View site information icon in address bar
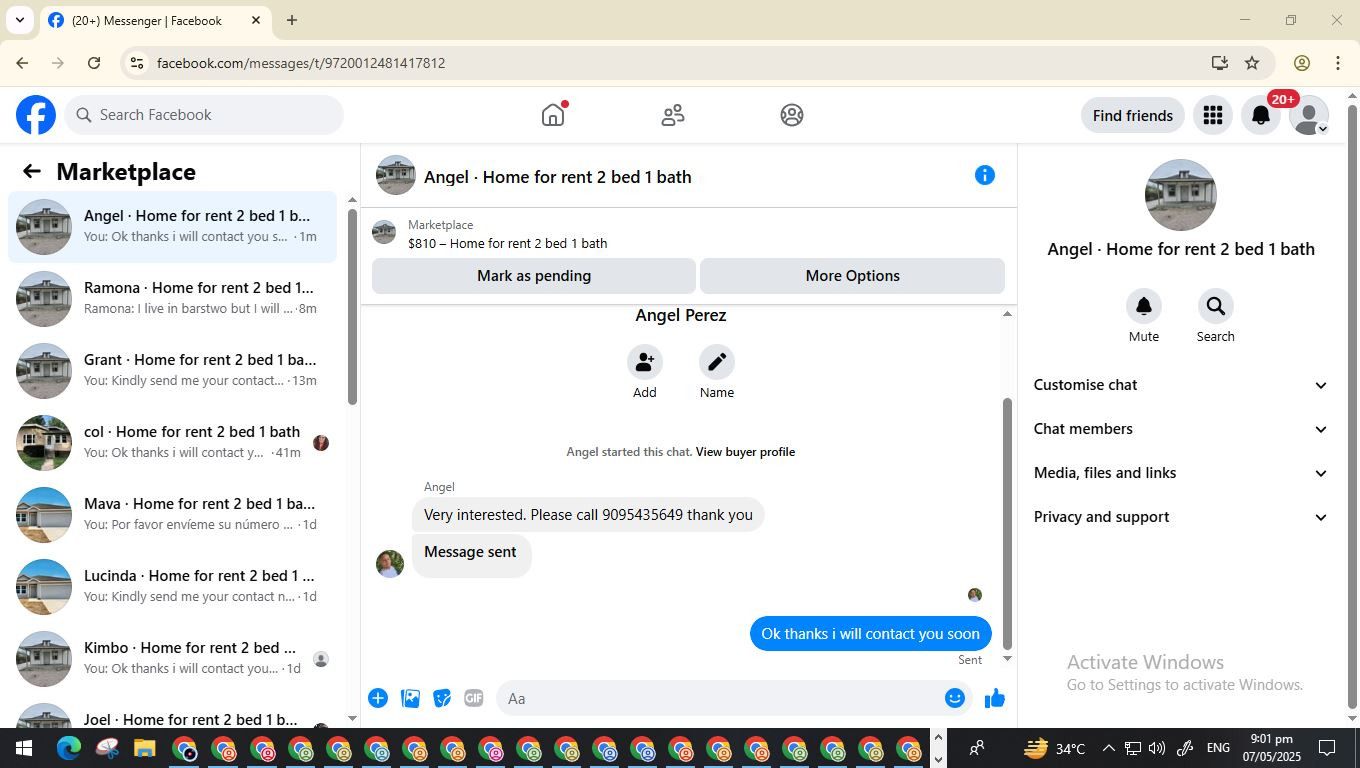 [x=137, y=63]
